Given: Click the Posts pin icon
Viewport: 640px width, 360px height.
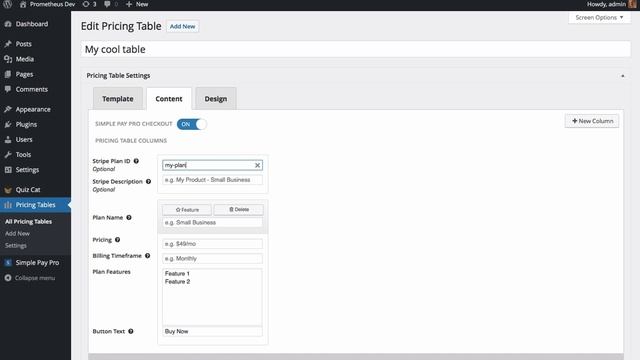Looking at the screenshot, I should pos(8,44).
